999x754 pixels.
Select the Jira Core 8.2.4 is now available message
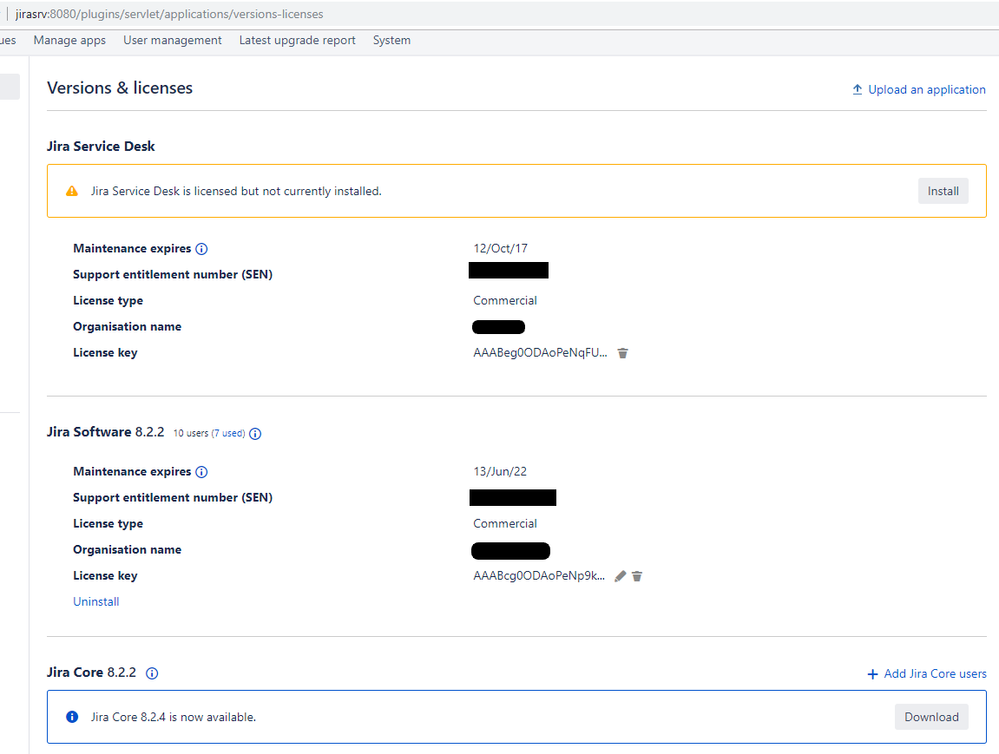[173, 717]
